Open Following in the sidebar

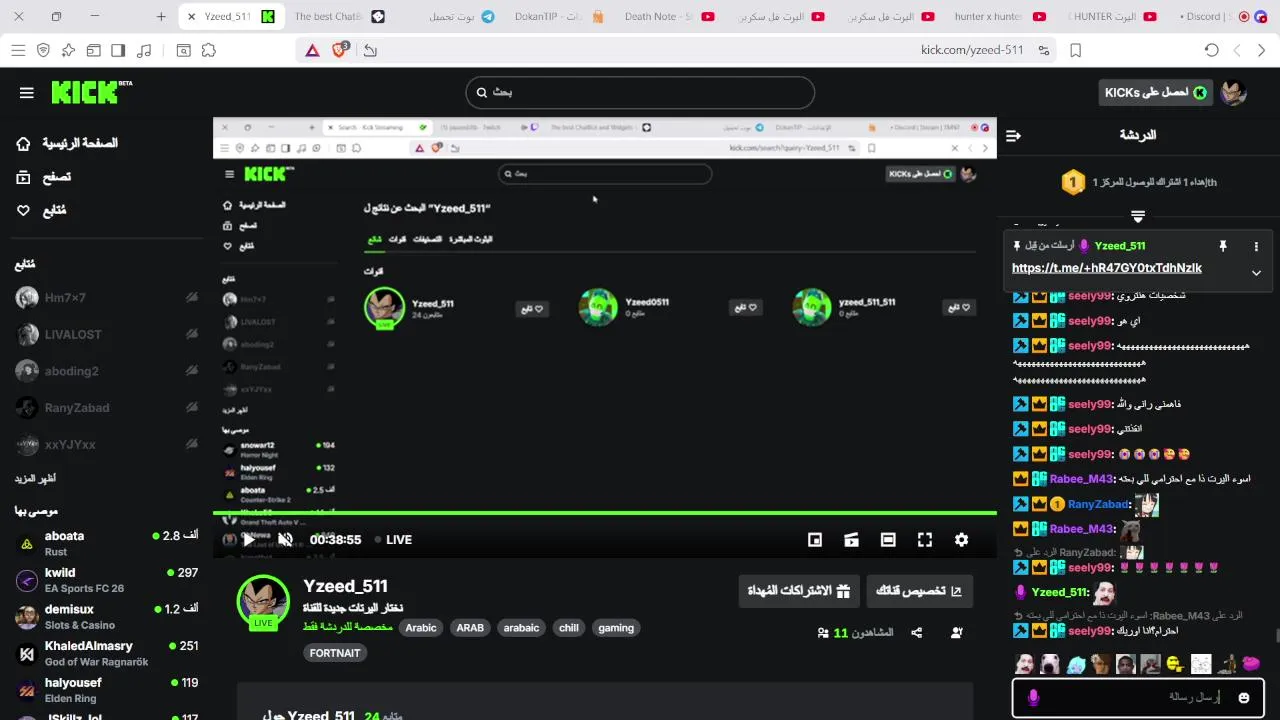click(x=42, y=210)
